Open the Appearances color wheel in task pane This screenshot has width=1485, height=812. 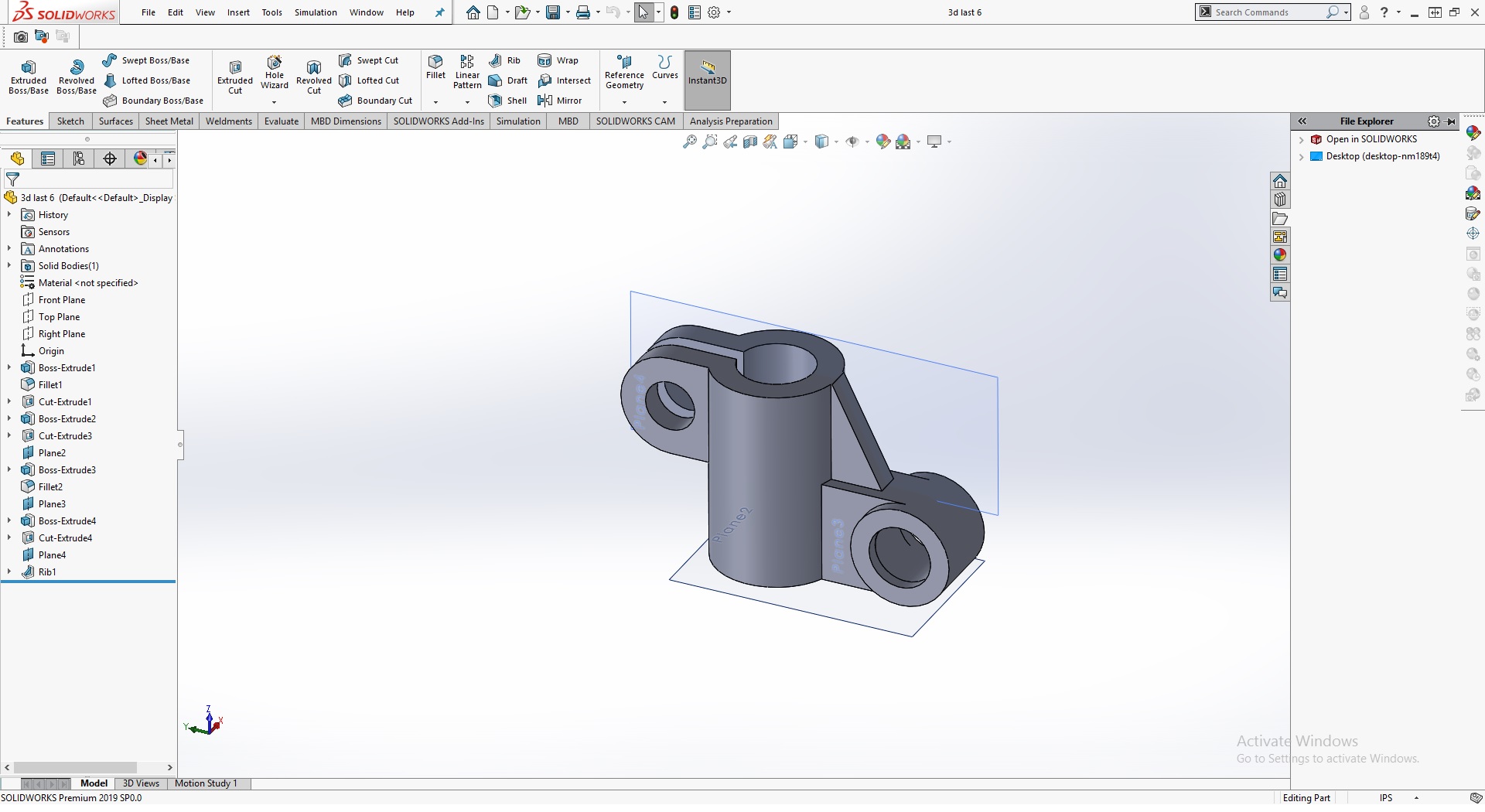(1280, 255)
